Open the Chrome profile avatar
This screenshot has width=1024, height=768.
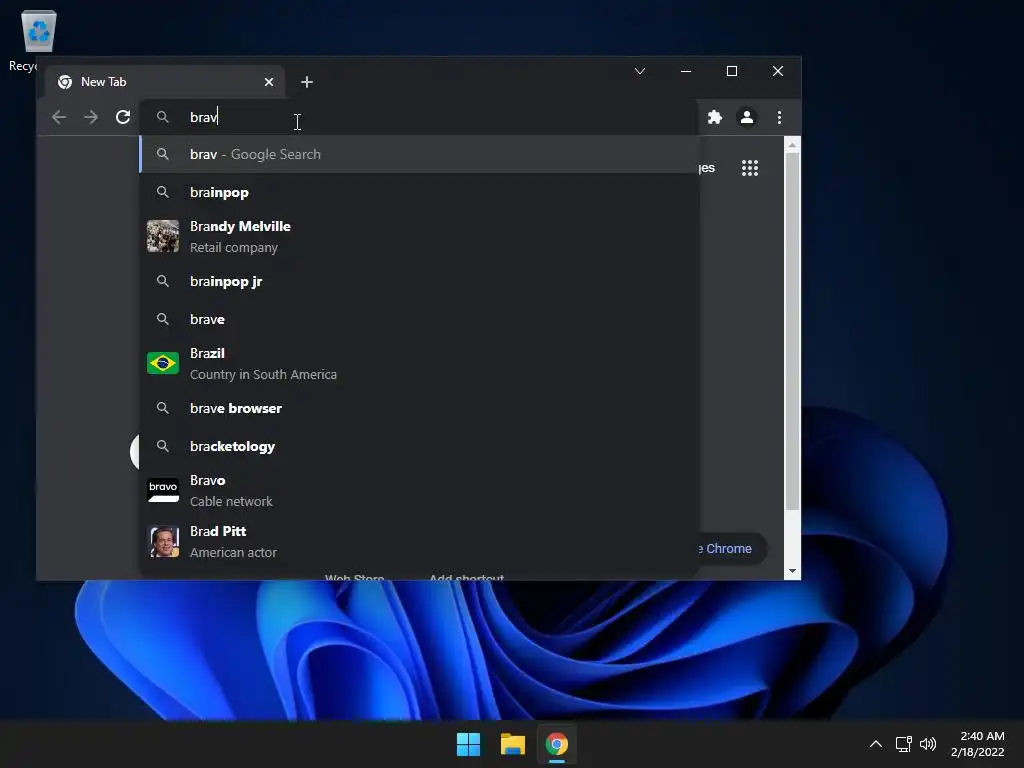[746, 118]
